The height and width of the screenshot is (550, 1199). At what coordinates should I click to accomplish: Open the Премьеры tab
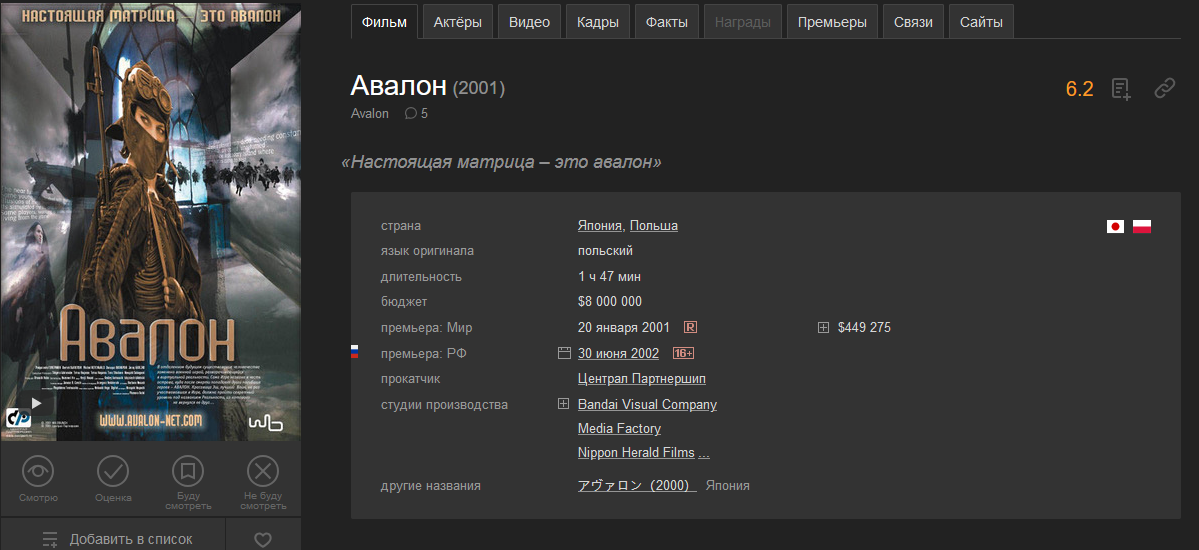832,21
